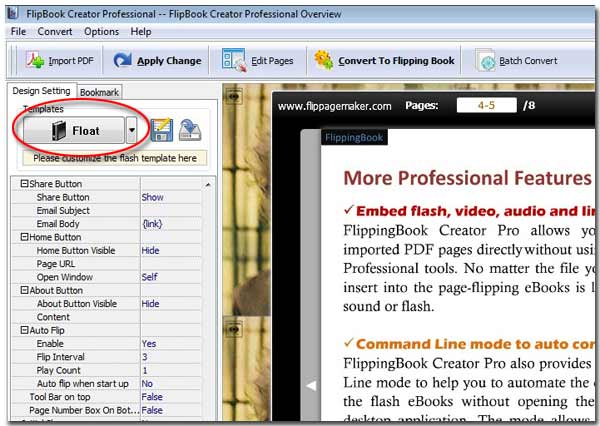
Task: Select the Tool Bar on top row
Action: [106, 397]
